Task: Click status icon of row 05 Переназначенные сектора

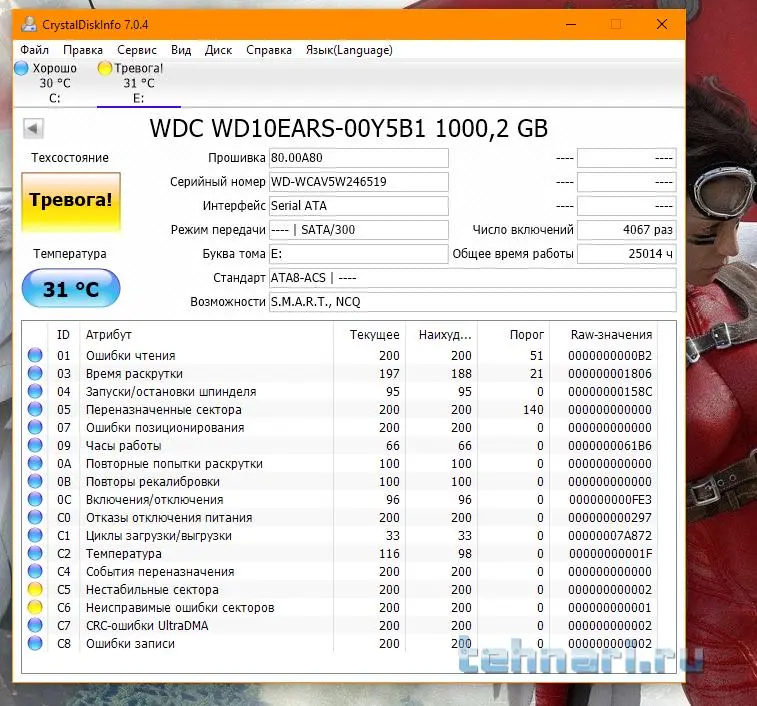Action: [x=35, y=409]
